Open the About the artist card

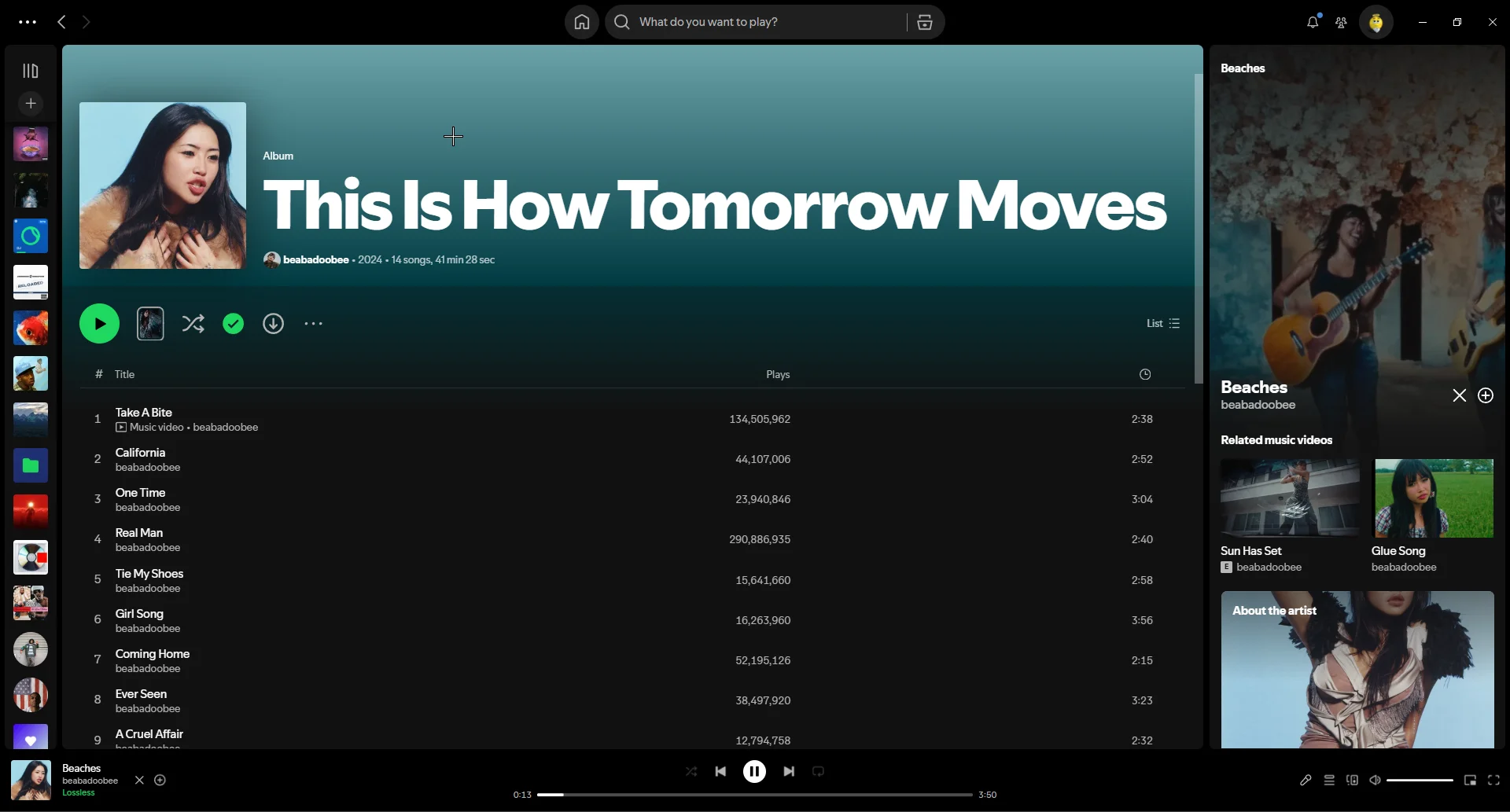(1357, 670)
